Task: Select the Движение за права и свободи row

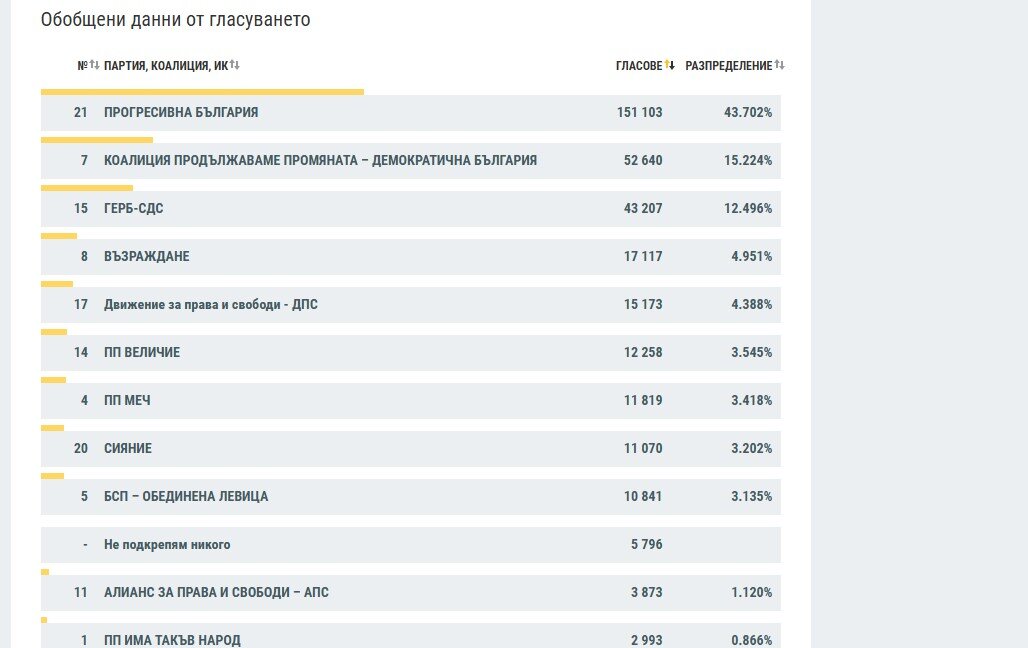Action: [x=410, y=304]
